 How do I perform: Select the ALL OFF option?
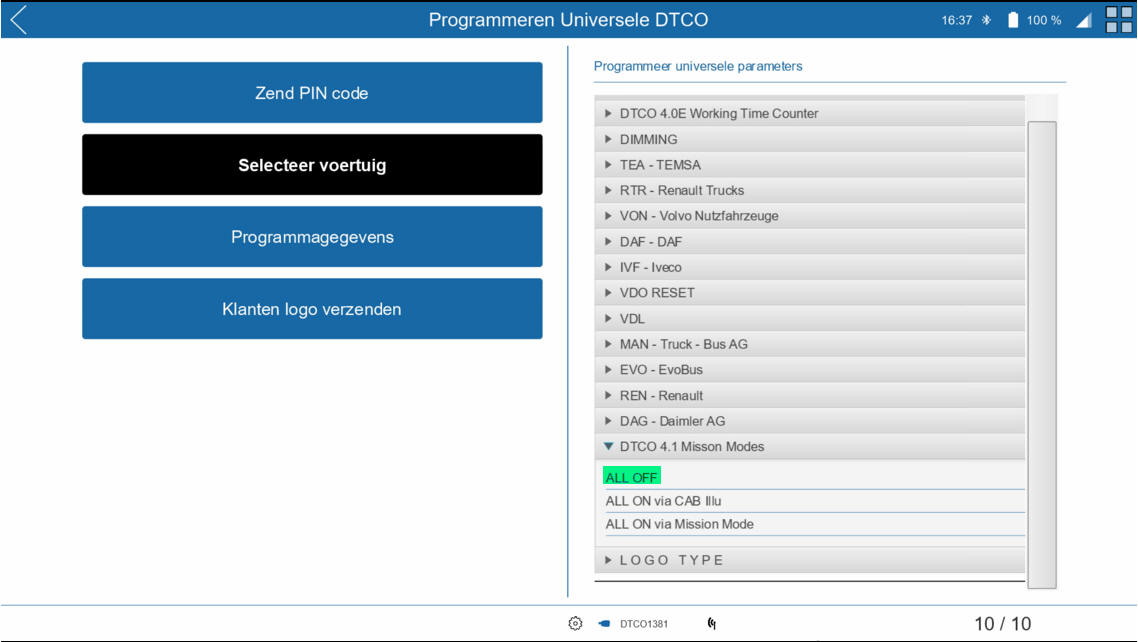point(631,477)
